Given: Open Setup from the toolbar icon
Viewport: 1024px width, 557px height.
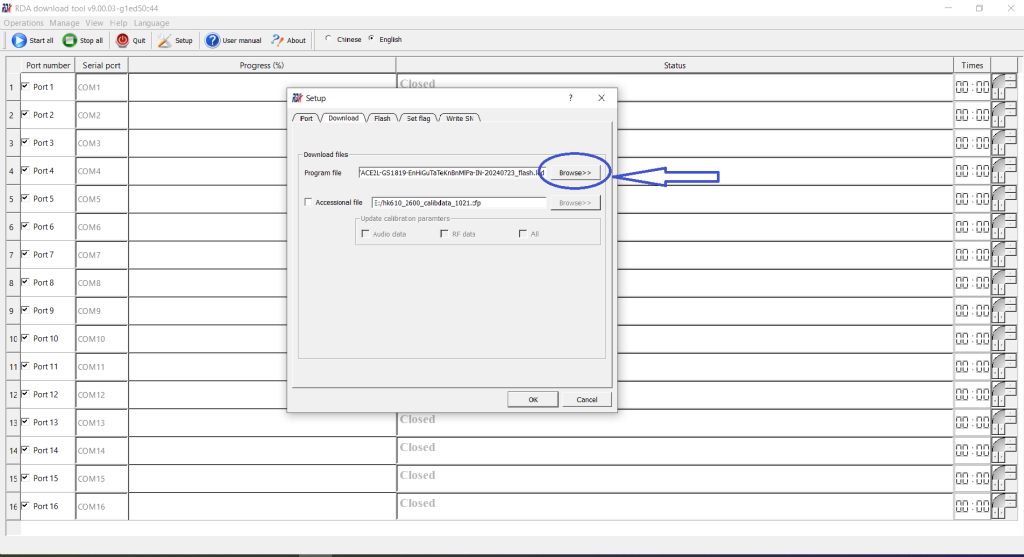Looking at the screenshot, I should [x=165, y=41].
